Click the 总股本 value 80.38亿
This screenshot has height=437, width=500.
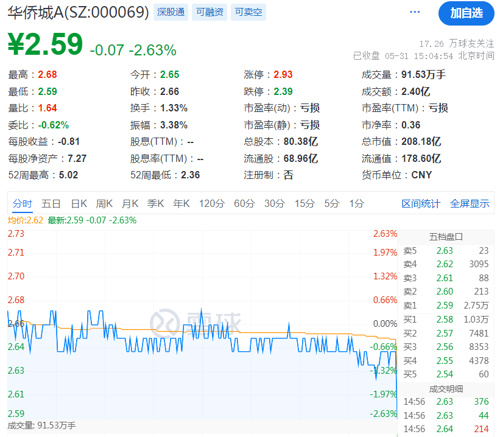[301, 142]
